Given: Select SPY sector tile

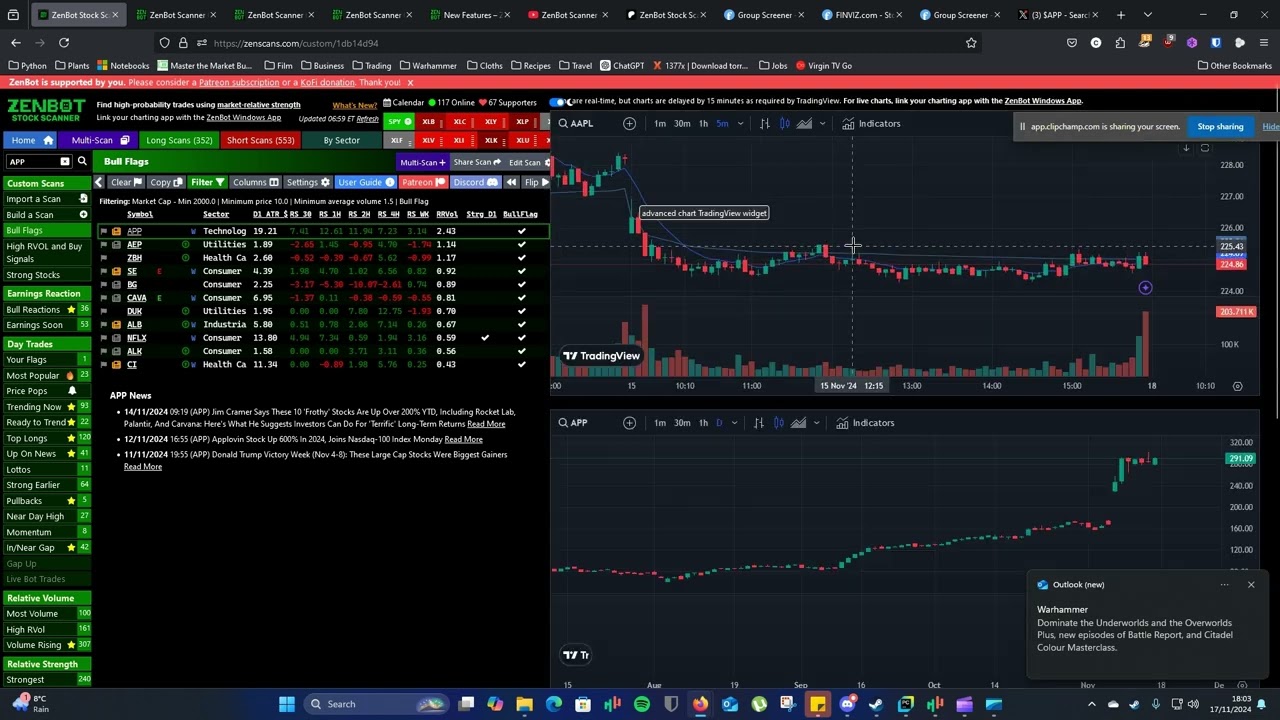Looking at the screenshot, I should 400,122.
